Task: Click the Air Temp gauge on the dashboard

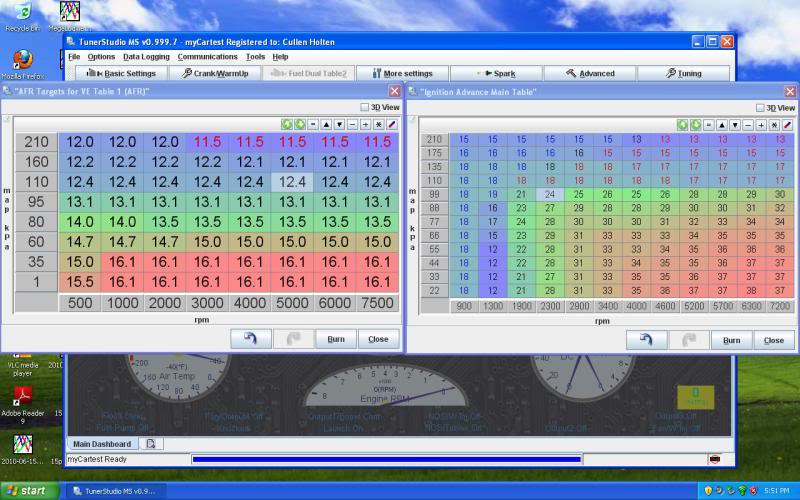Action: pos(178,378)
